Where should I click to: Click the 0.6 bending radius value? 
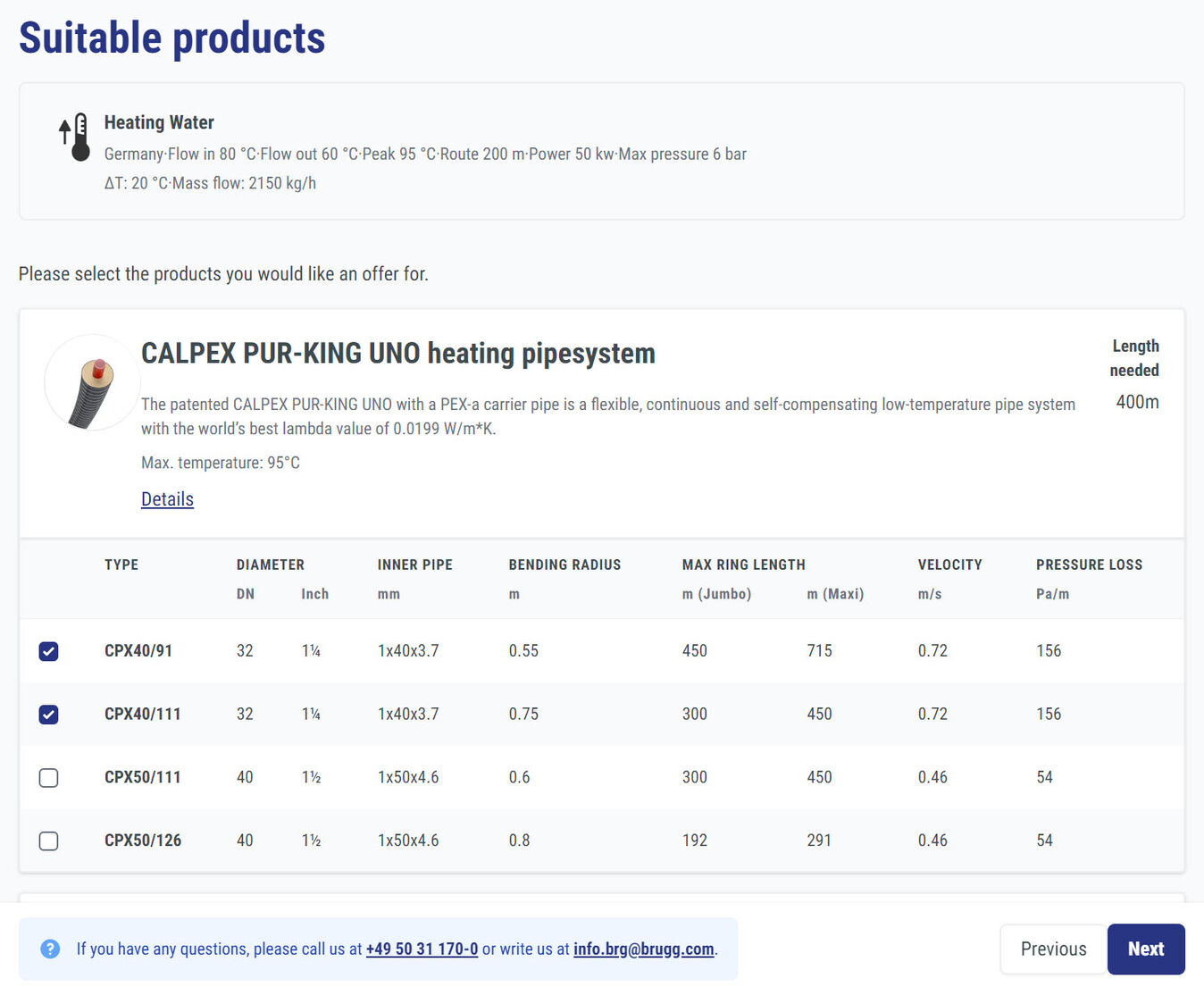pos(520,778)
